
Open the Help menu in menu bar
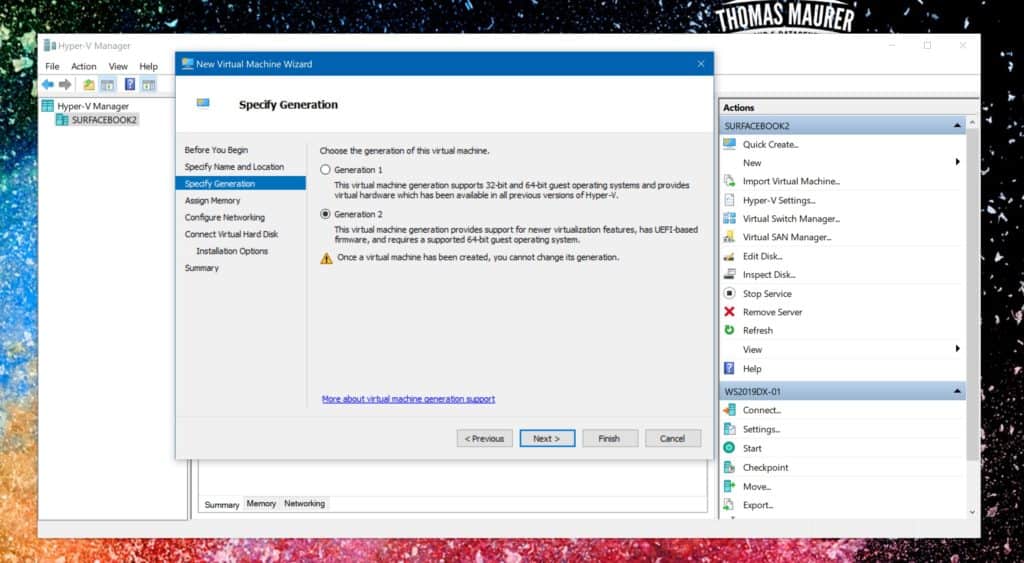pos(148,66)
